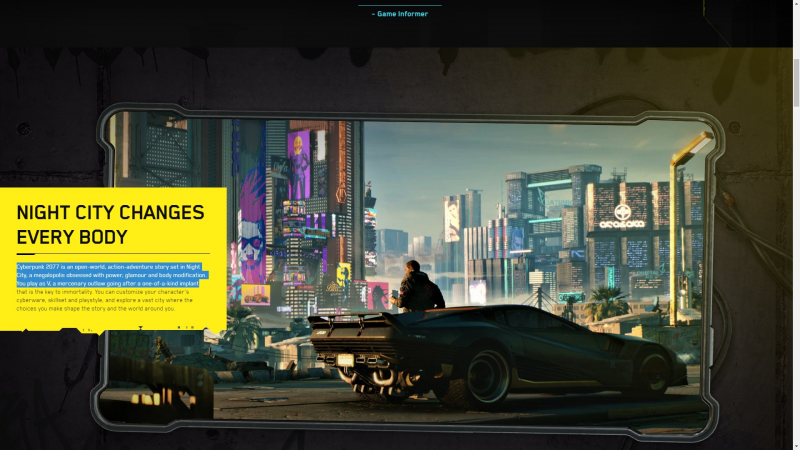
Task: Click the scrollbar up arrow
Action: (795, 5)
